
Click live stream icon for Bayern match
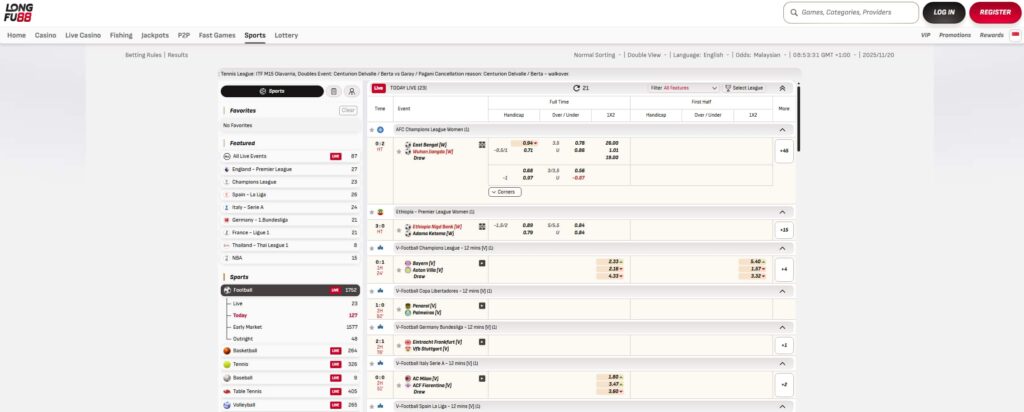point(482,263)
